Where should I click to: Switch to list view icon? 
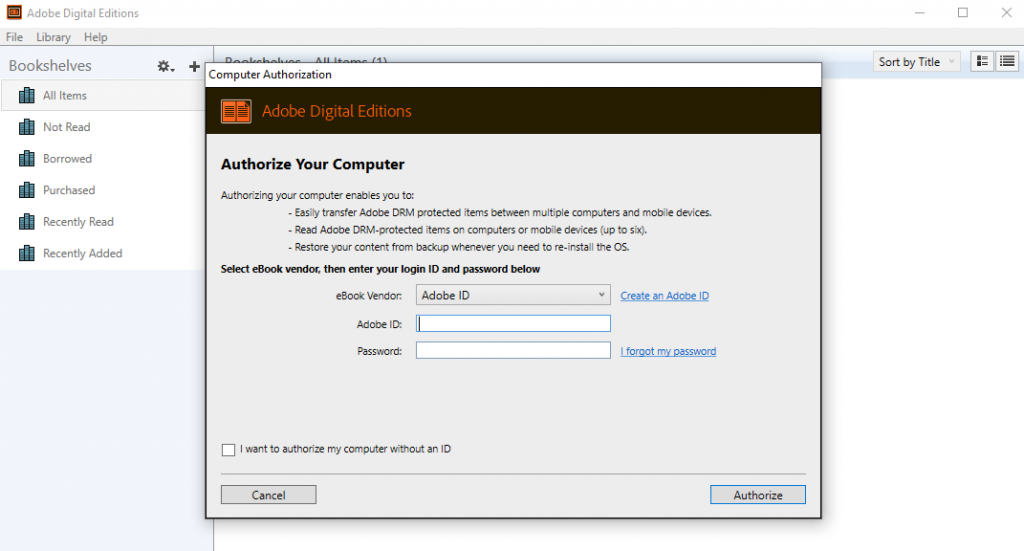(x=1007, y=61)
